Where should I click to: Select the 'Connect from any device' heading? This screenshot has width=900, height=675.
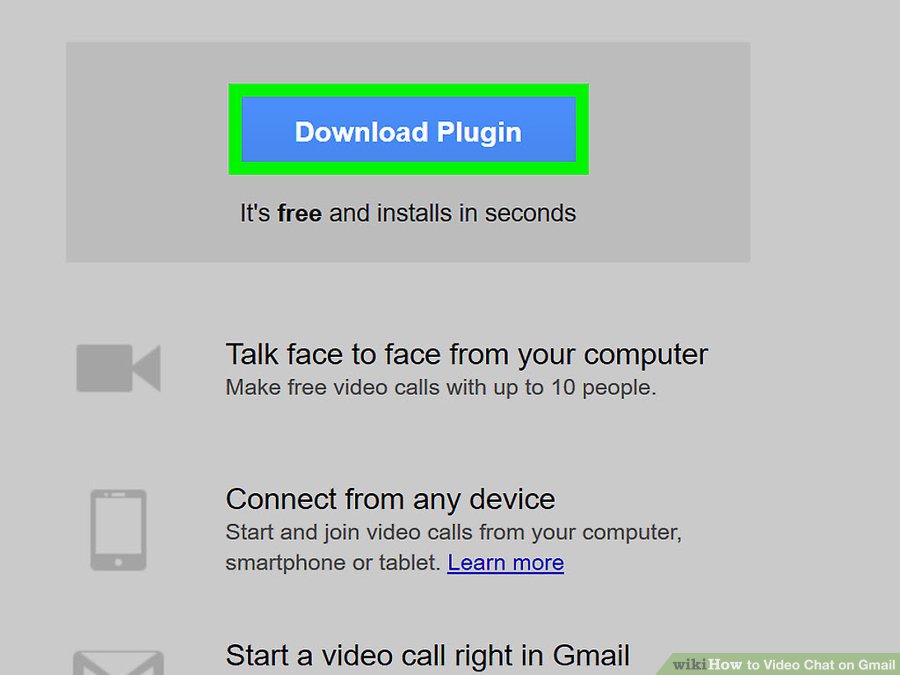(390, 499)
